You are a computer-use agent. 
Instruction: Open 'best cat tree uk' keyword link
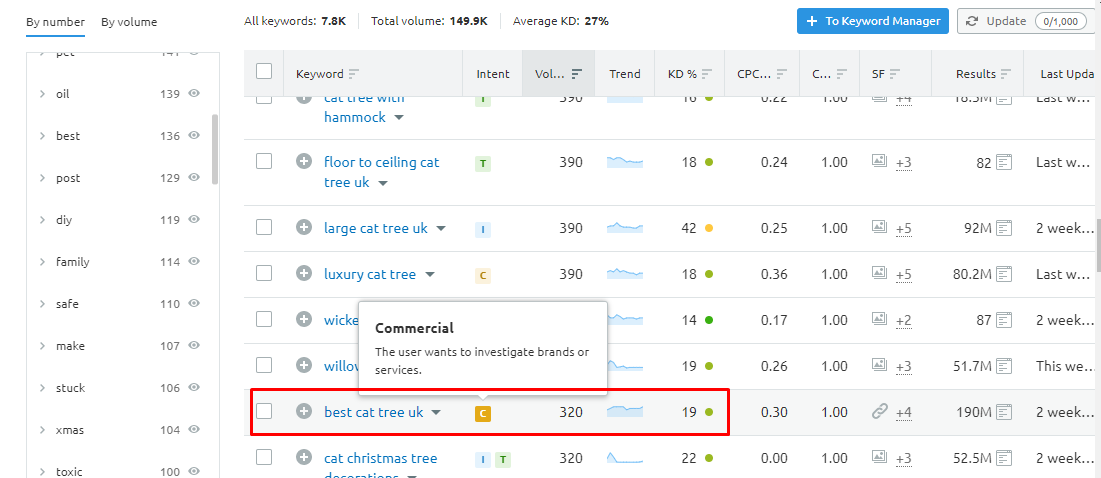[374, 412]
